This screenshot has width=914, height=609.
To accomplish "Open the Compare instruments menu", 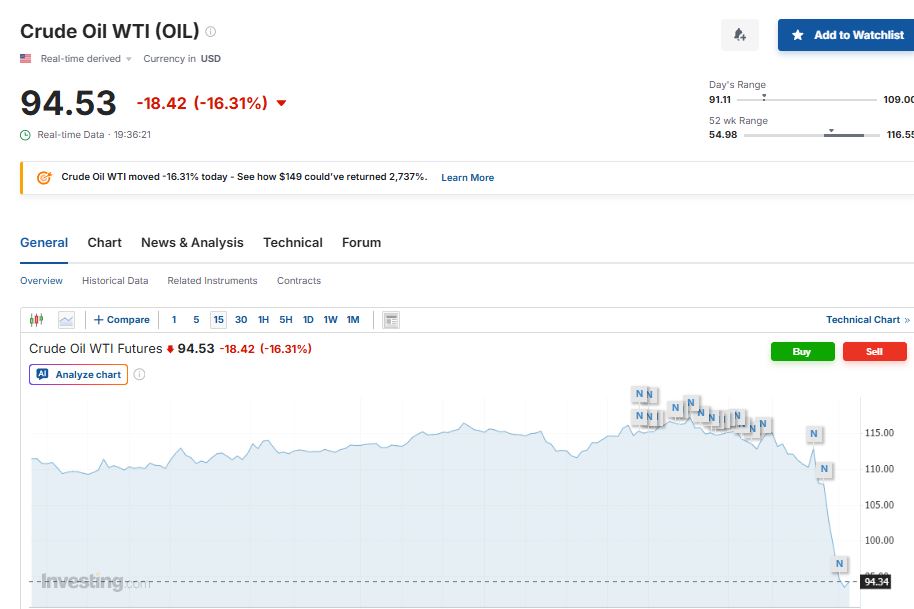I will point(122,320).
